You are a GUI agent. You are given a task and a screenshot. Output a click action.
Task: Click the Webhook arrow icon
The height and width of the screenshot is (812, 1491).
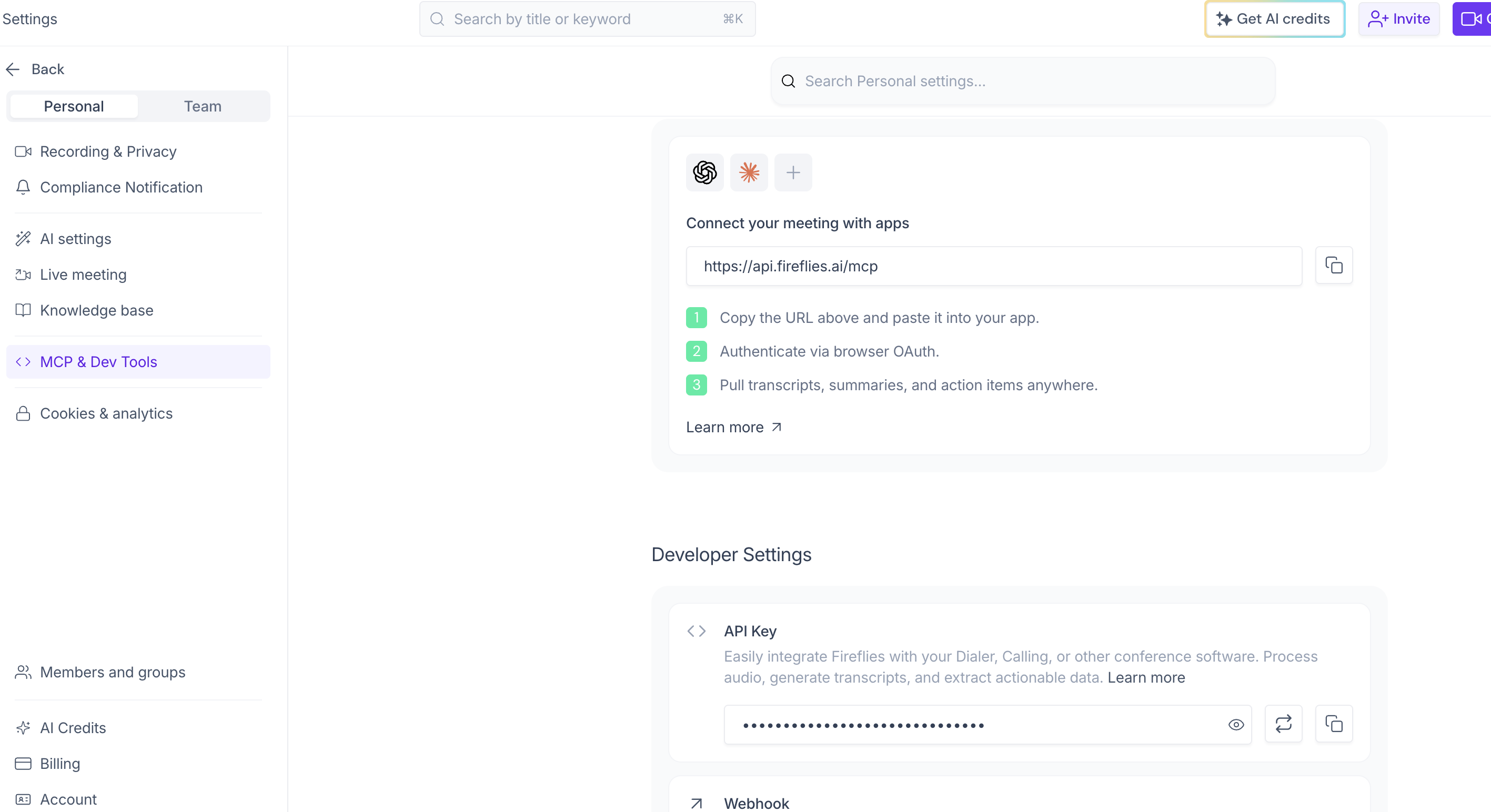[696, 803]
